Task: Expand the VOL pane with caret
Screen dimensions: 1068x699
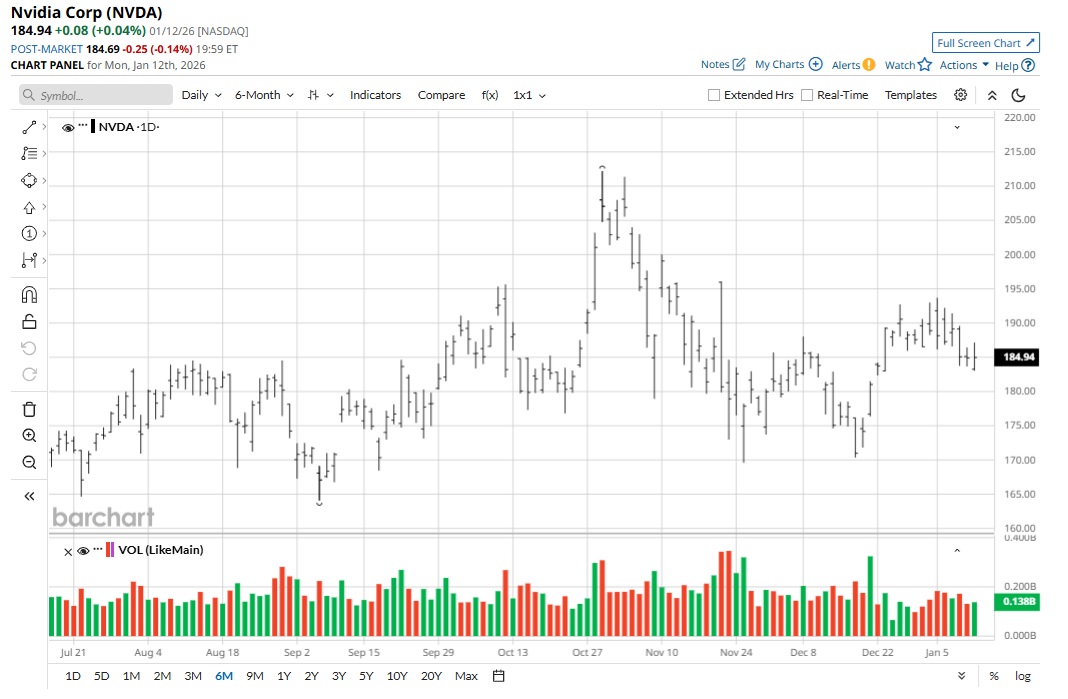Action: click(957, 550)
